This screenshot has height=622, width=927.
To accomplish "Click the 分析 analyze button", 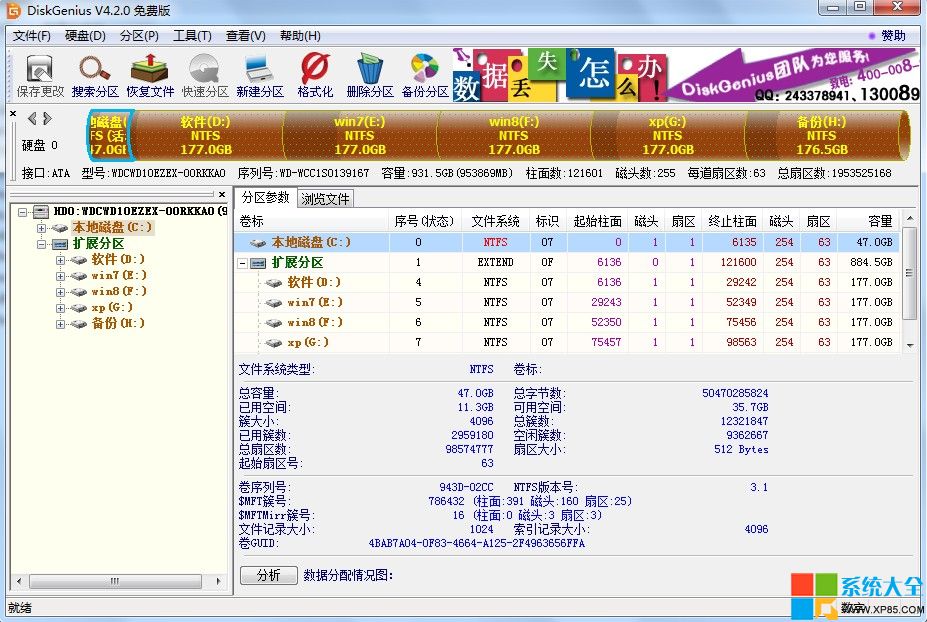I will (x=269, y=575).
